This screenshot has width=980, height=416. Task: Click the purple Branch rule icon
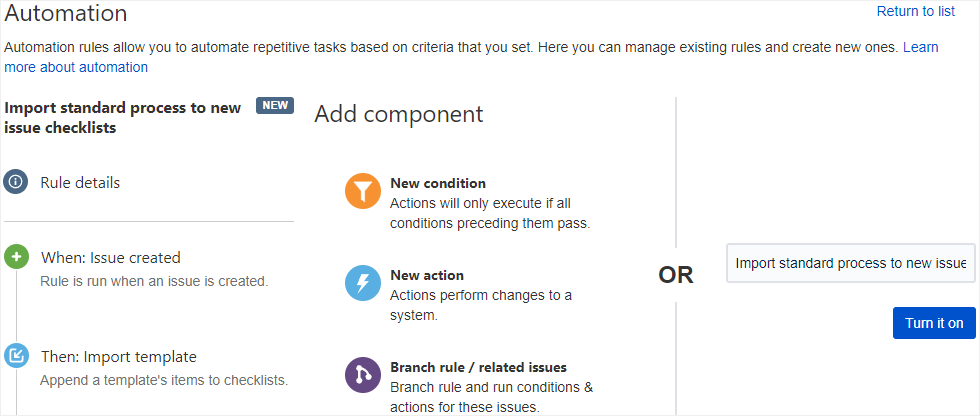363,375
